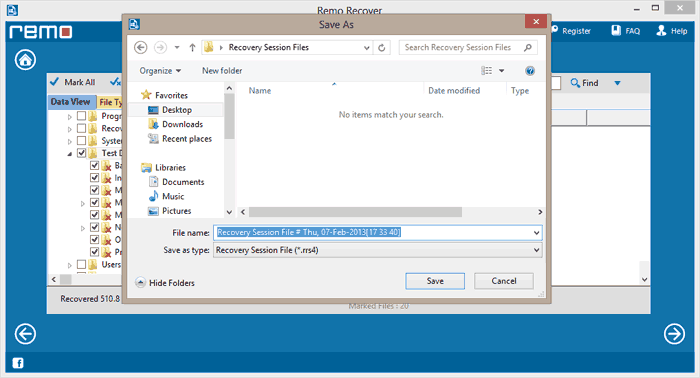Refresh the Recovery Session Files location

[x=382, y=47]
